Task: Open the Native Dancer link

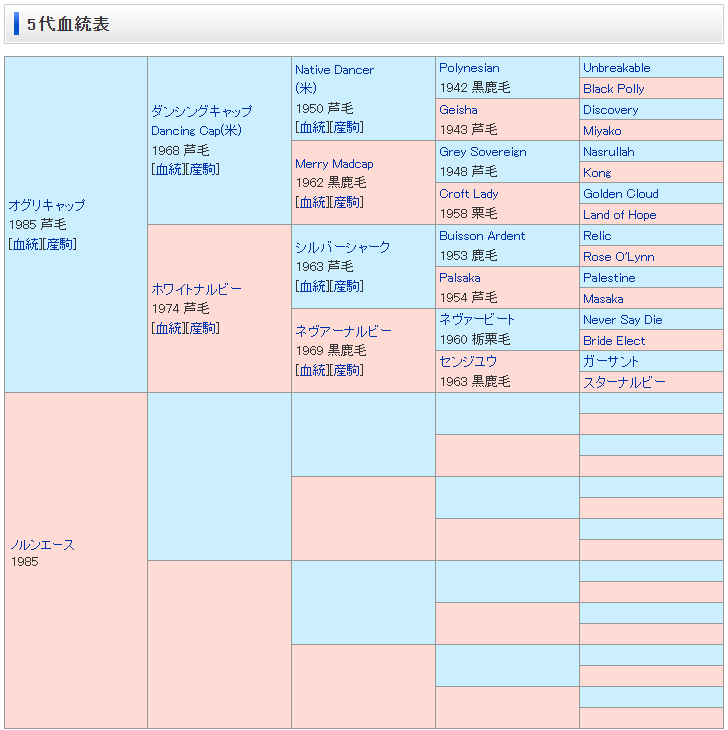Action: click(x=334, y=70)
